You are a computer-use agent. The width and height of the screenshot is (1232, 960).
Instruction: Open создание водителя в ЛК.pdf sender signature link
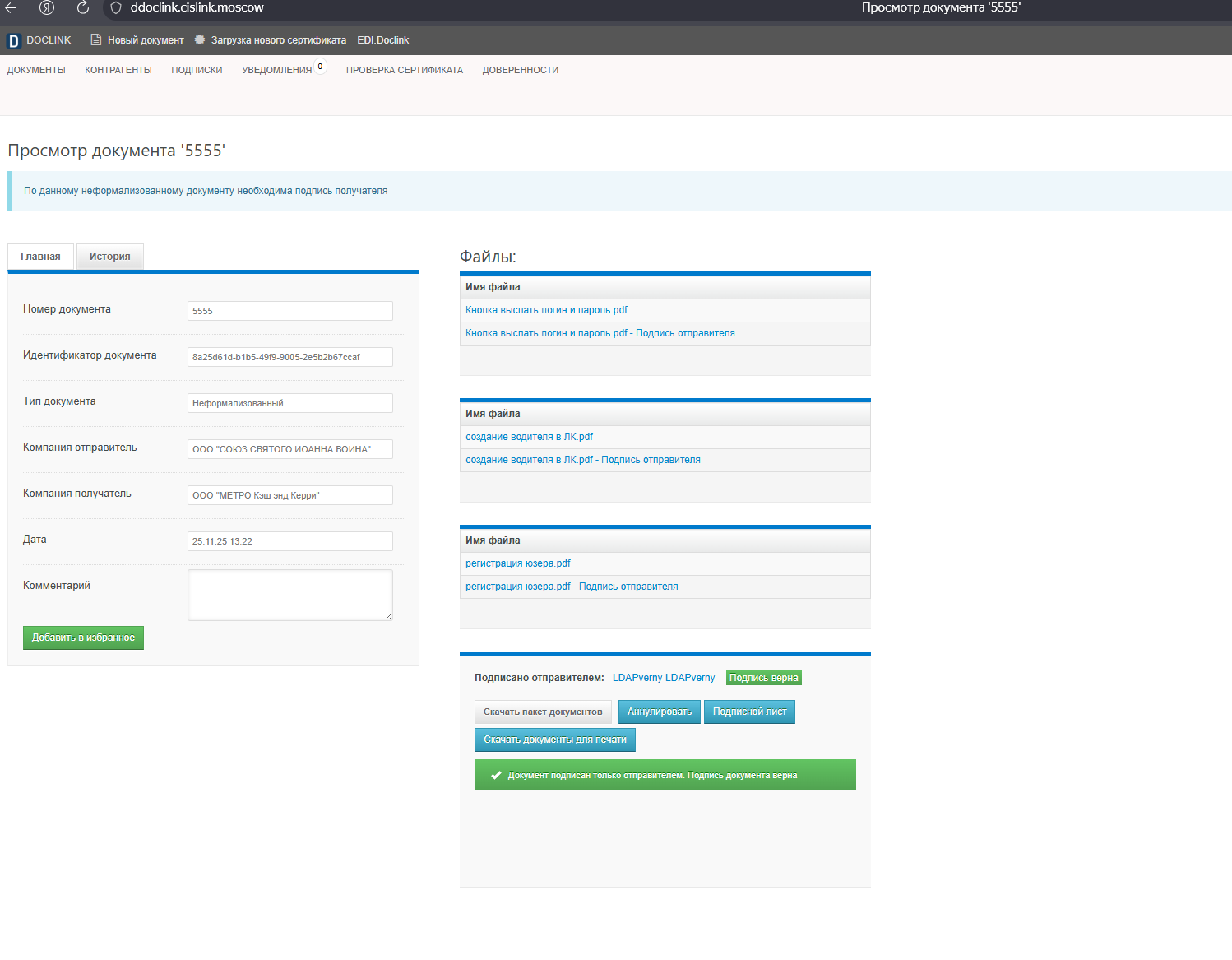point(583,460)
